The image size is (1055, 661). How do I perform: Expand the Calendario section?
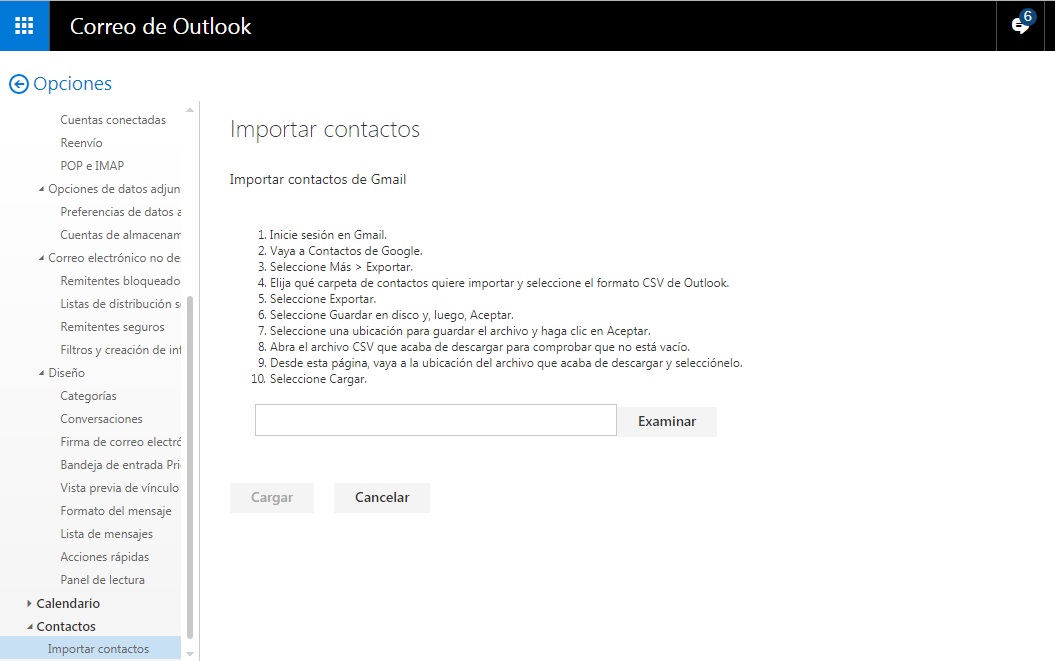tap(30, 603)
